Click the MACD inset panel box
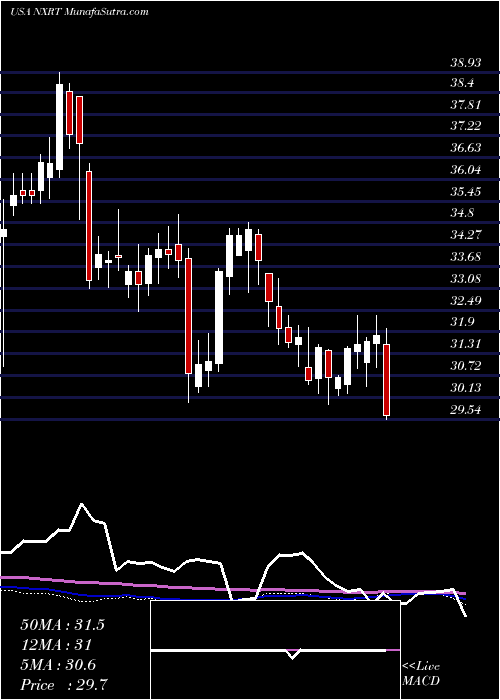Image resolution: width=500 pixels, height=700 pixels. pos(275,650)
